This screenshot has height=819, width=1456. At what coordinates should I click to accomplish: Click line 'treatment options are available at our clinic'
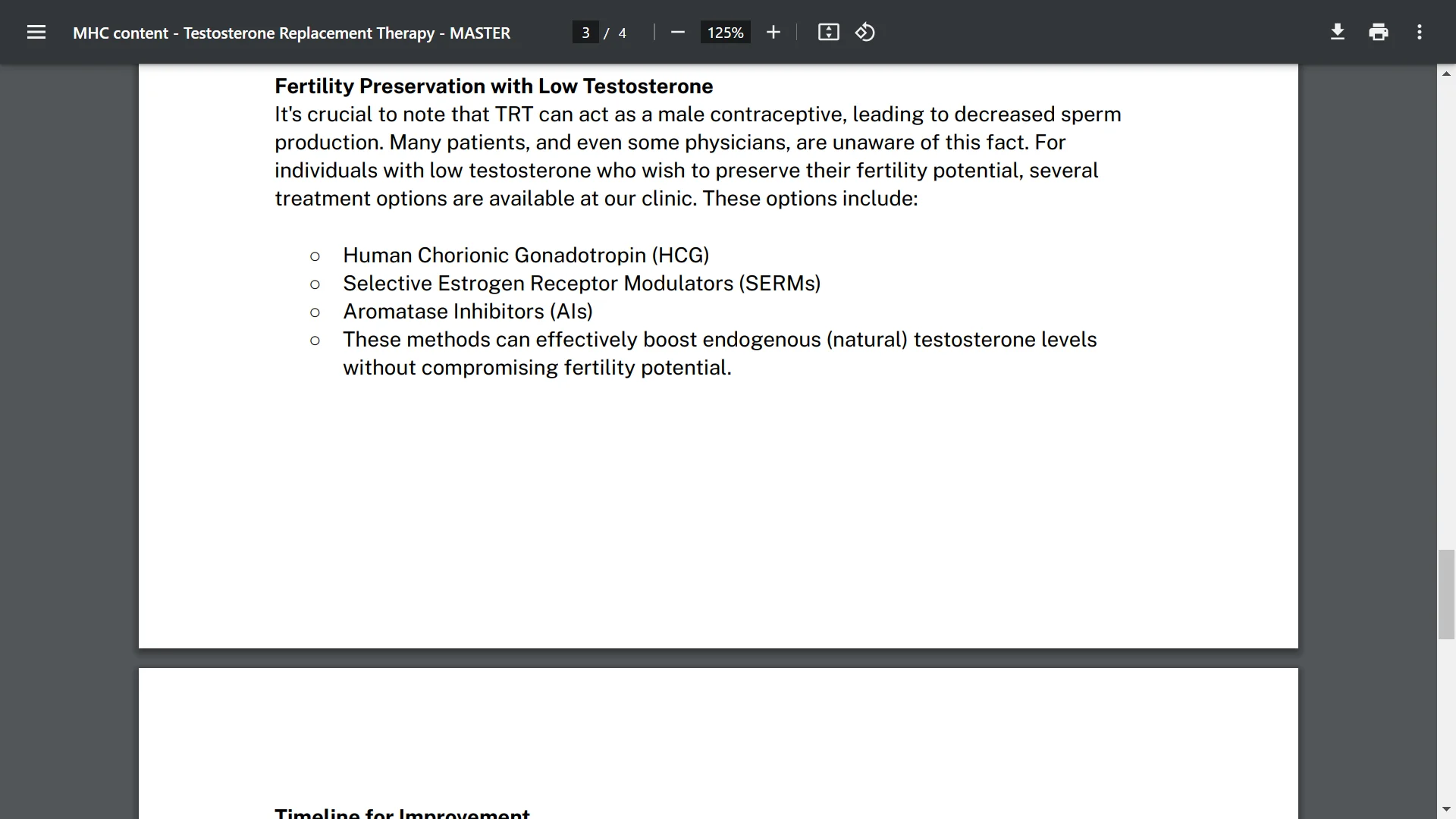tap(596, 199)
